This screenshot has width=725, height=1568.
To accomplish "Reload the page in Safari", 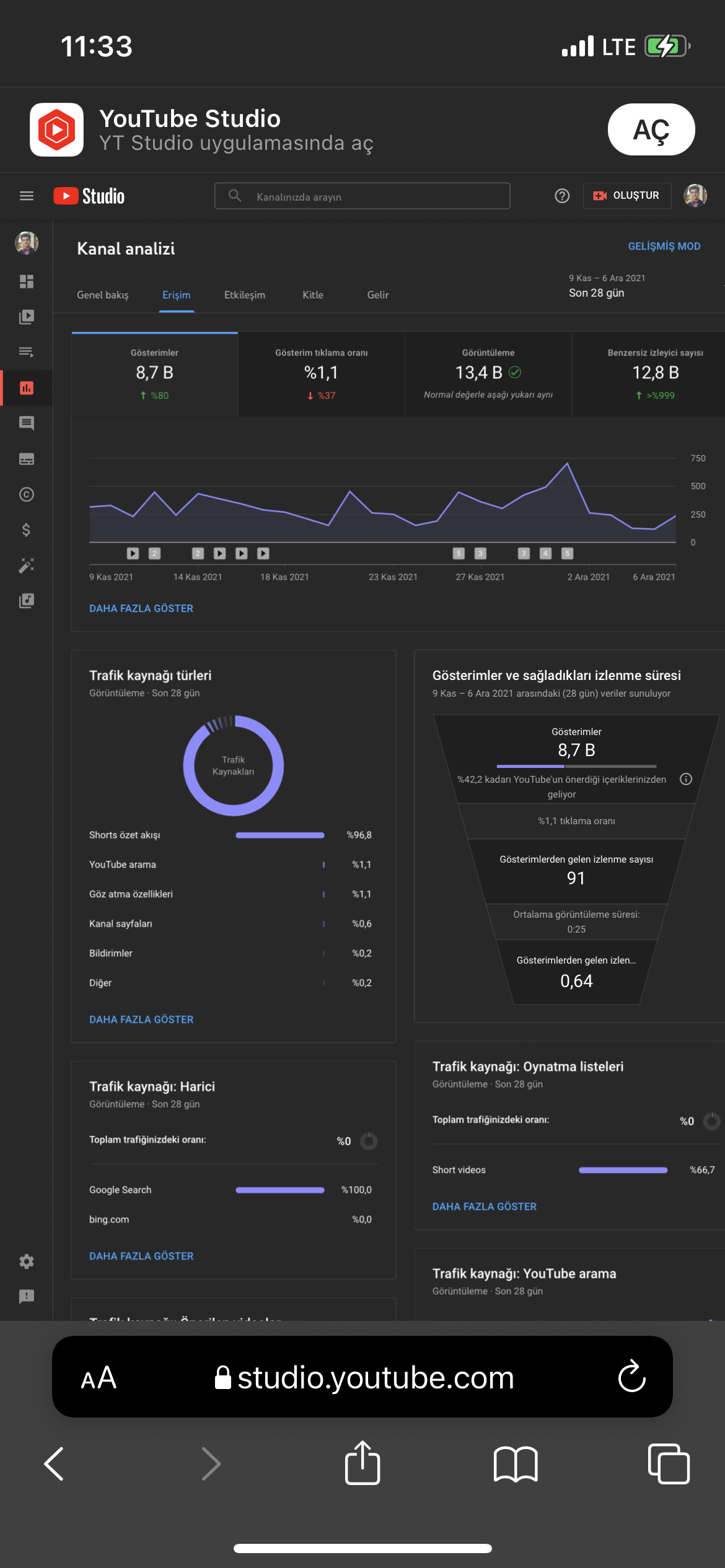I will (x=632, y=1377).
